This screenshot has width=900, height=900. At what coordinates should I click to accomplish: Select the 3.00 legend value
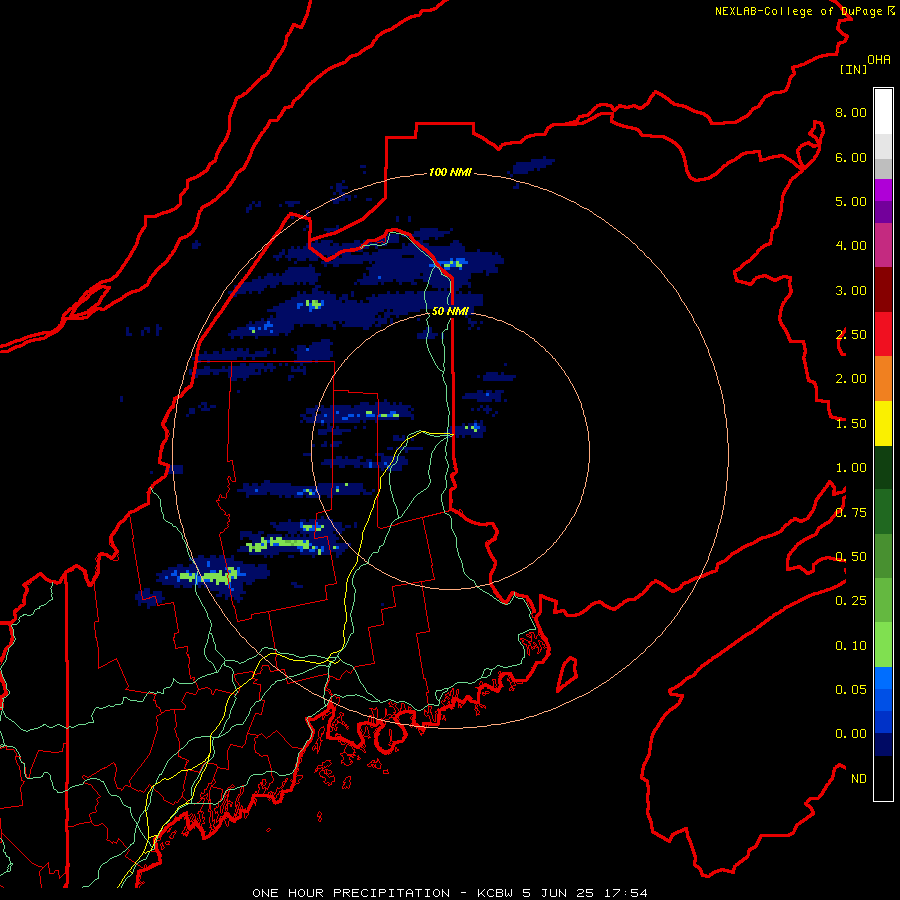851,290
